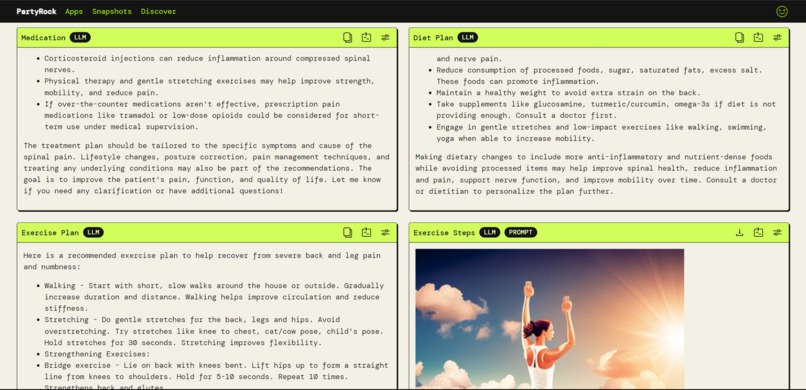
Task: Open edit settings sliders for the Medication widget
Action: 385,38
